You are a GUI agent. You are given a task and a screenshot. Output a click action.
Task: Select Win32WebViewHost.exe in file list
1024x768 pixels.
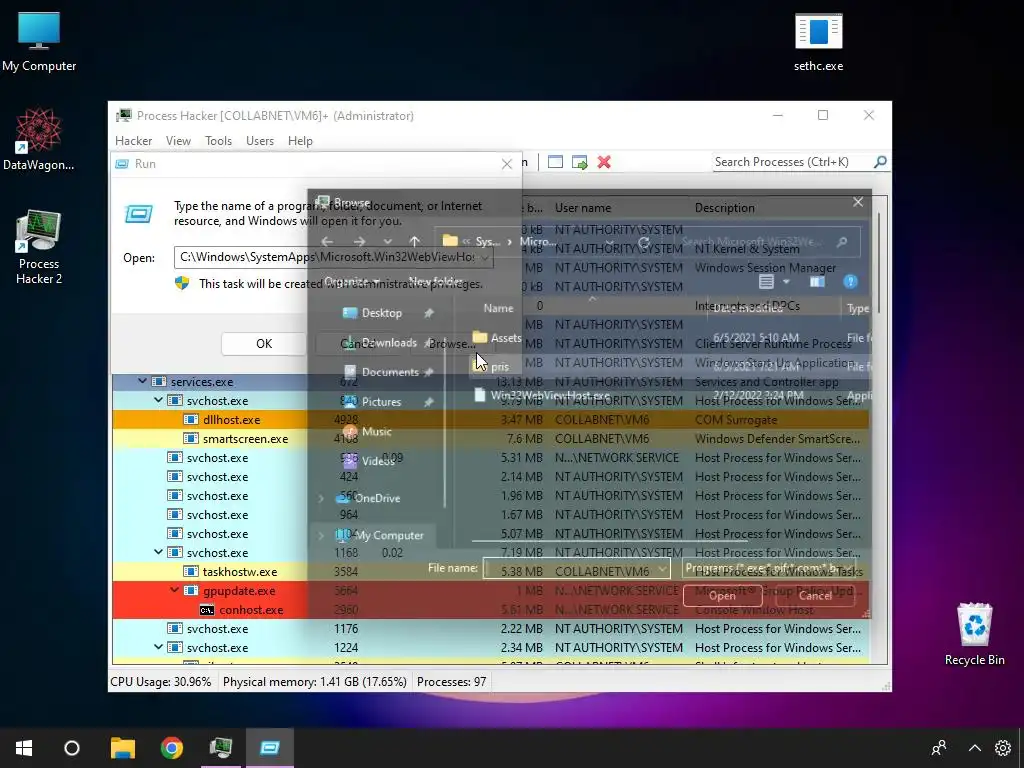click(x=542, y=395)
